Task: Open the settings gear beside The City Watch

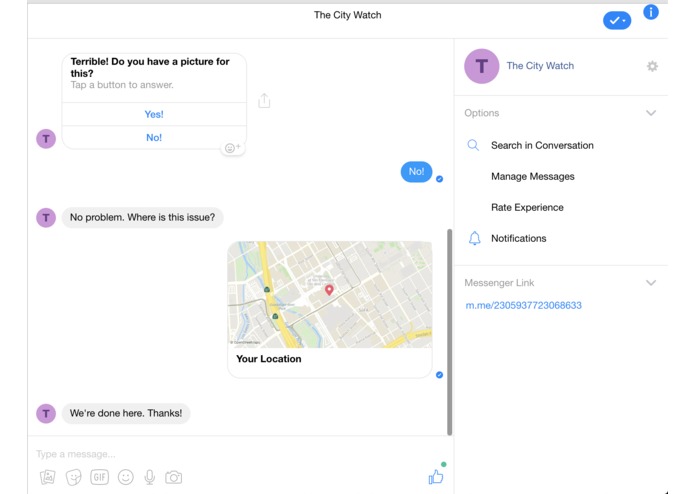Action: [x=652, y=66]
